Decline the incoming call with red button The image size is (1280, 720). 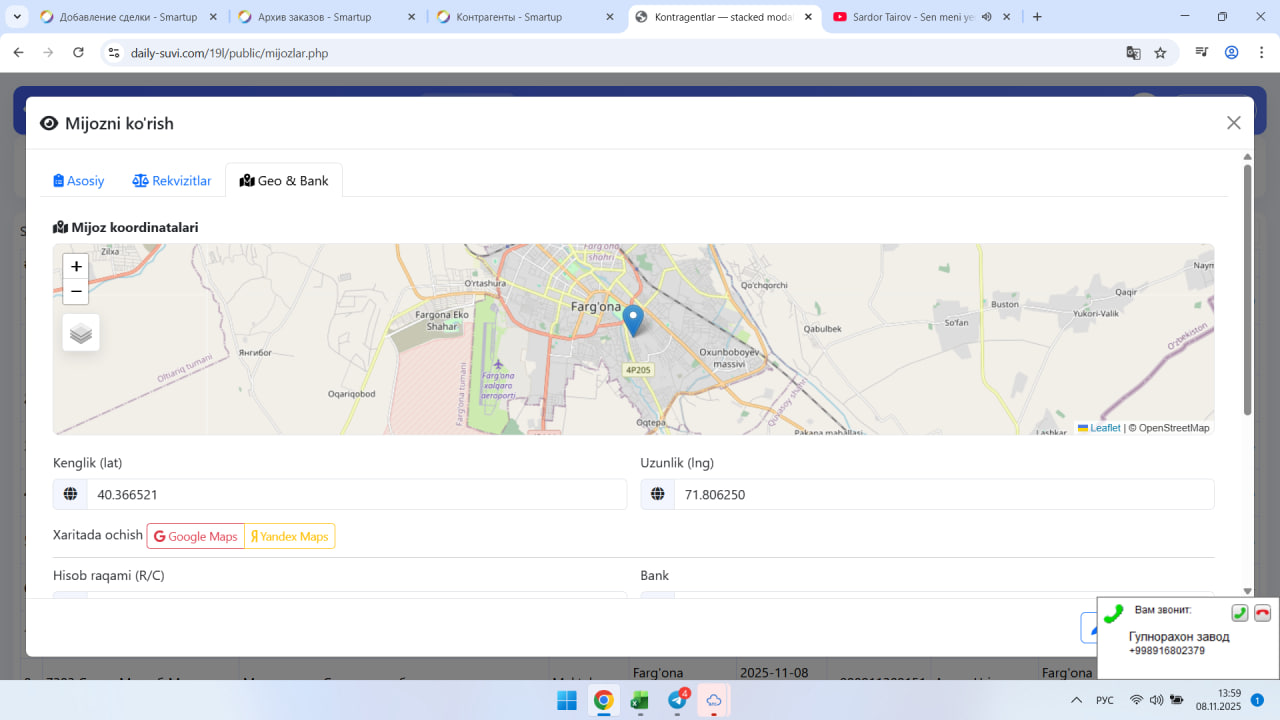[x=1262, y=613]
